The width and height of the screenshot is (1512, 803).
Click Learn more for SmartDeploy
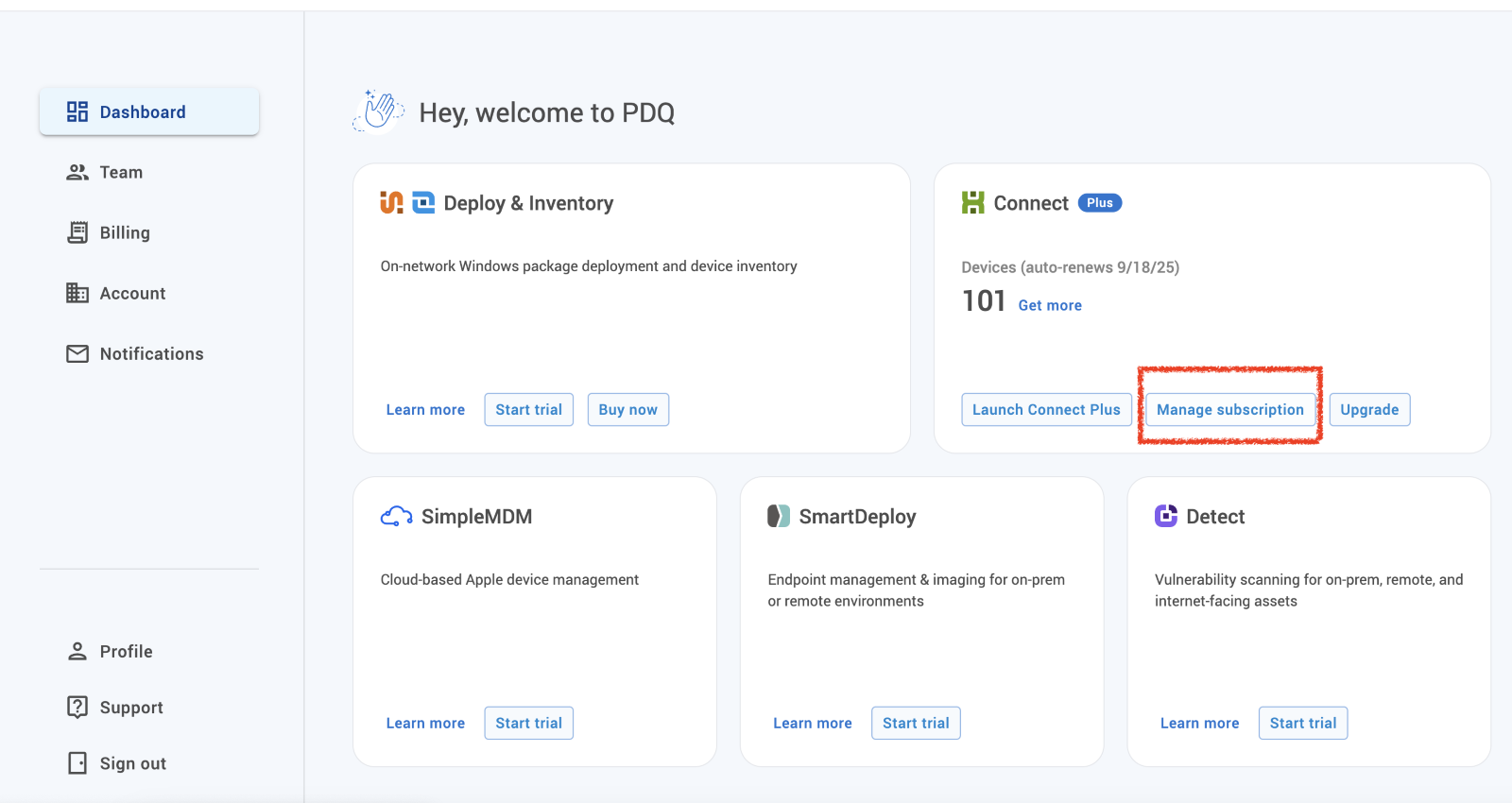click(813, 723)
